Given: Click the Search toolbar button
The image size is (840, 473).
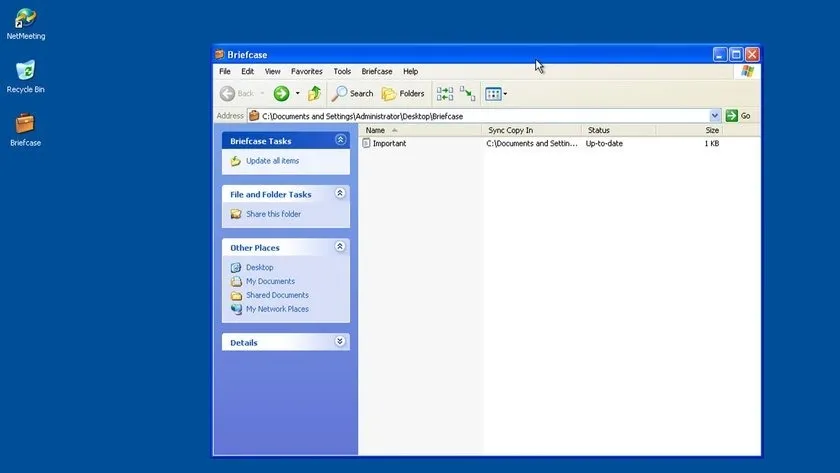Looking at the screenshot, I should [x=352, y=94].
